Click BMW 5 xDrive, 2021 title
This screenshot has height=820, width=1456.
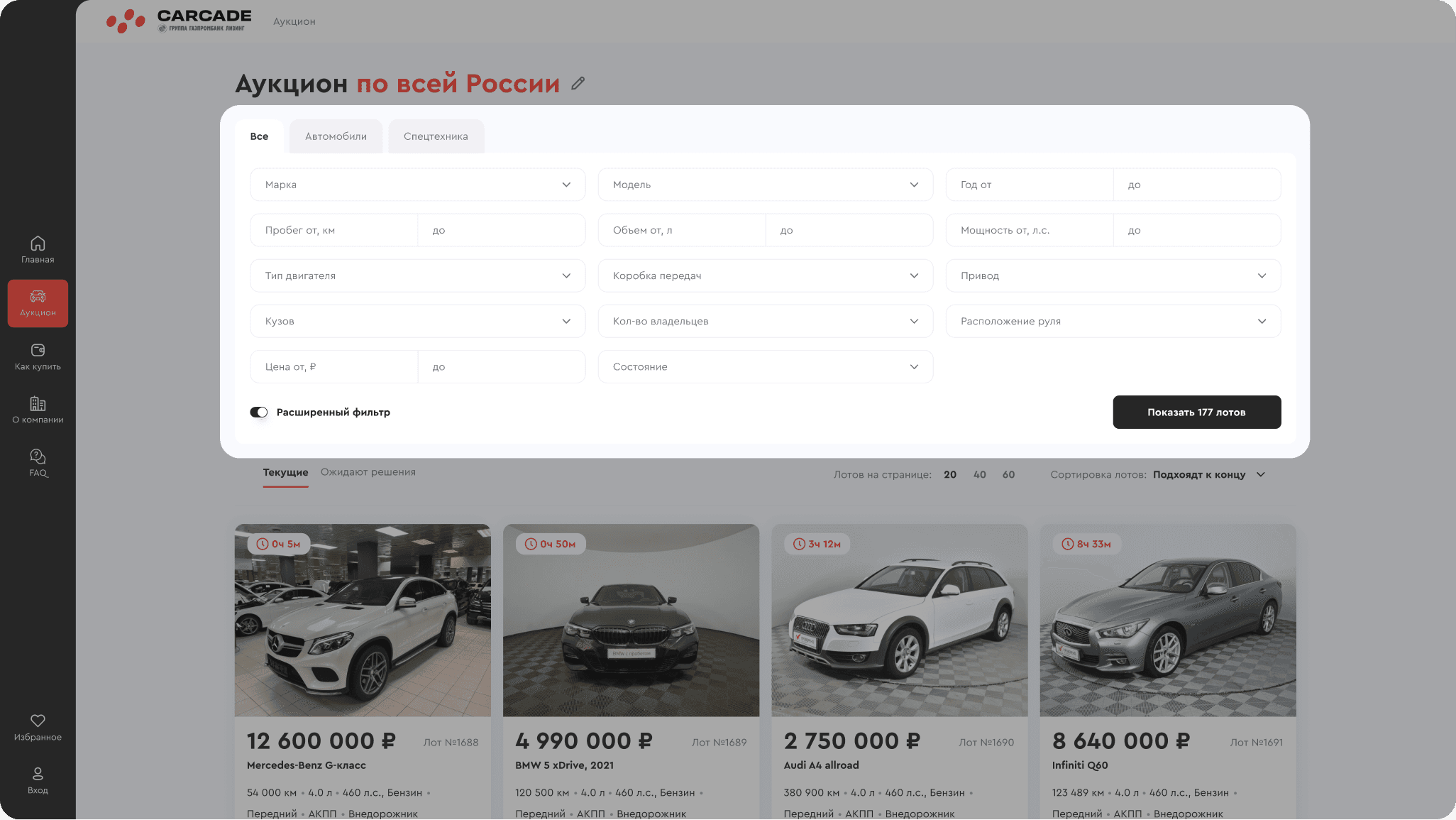tap(564, 765)
